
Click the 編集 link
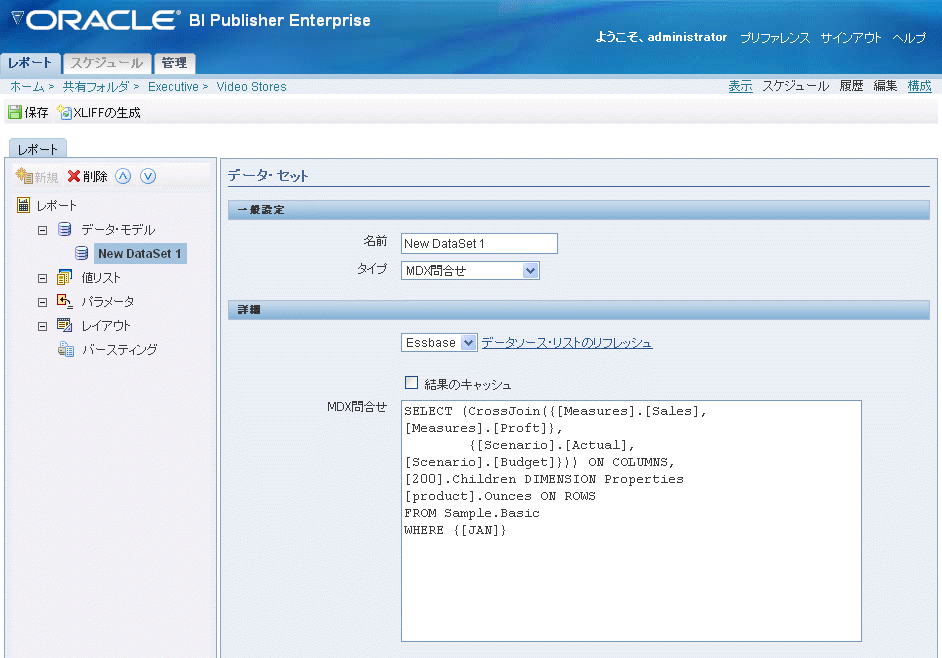click(x=885, y=86)
